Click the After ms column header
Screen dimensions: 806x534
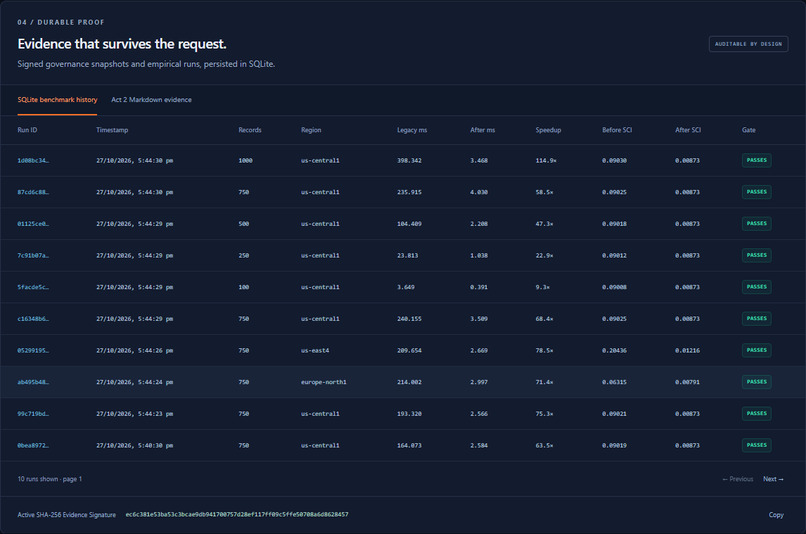click(482, 130)
